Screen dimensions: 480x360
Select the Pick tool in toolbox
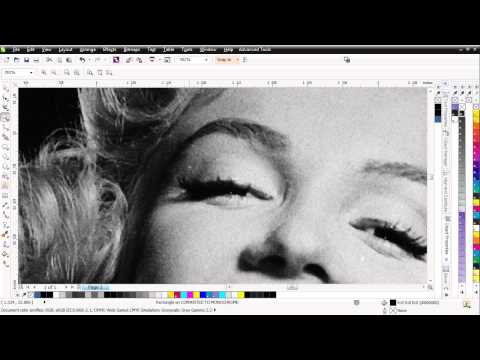6,89
